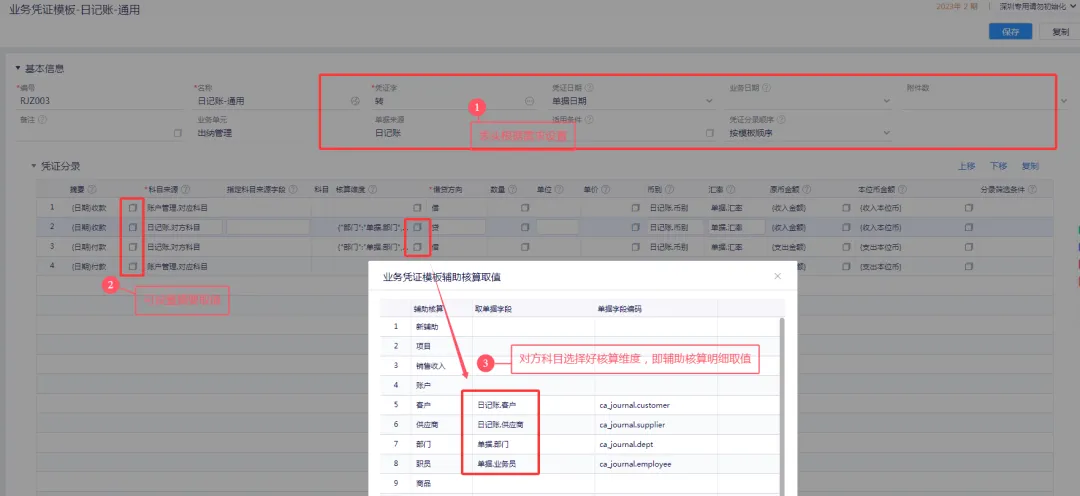
Task: Click the 新辅助 row in the dialog
Action: pyautogui.click(x=582, y=327)
